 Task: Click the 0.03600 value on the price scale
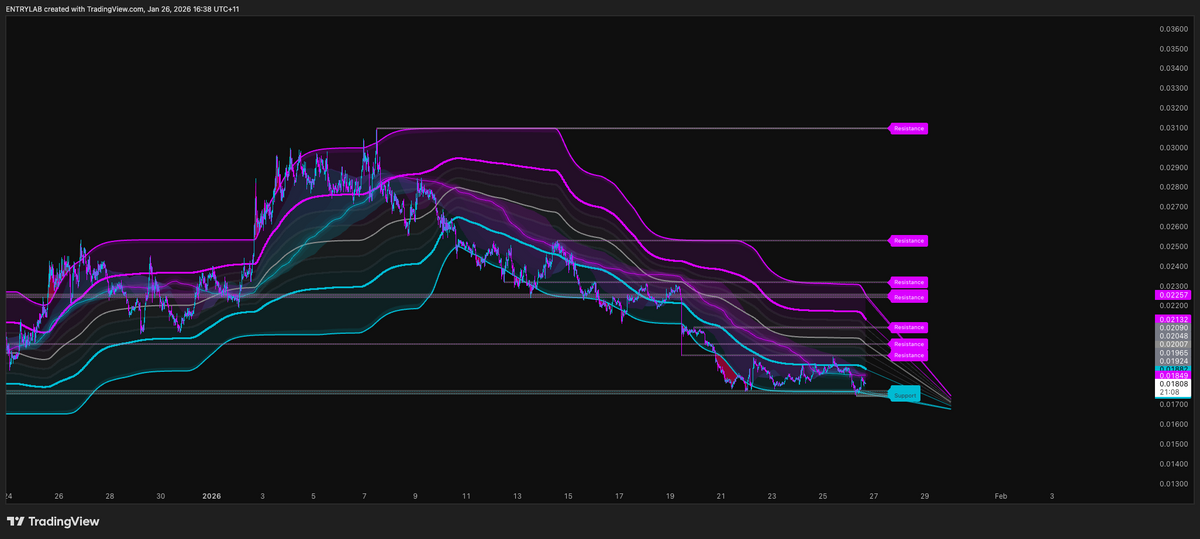pyautogui.click(x=1174, y=29)
